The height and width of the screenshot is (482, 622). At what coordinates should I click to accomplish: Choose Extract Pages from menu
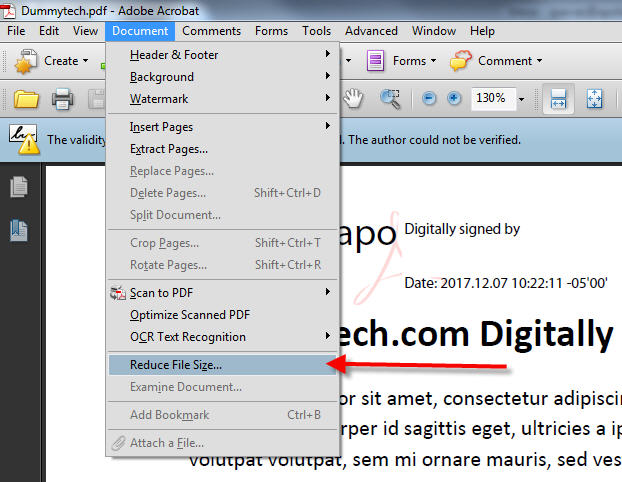point(223,149)
